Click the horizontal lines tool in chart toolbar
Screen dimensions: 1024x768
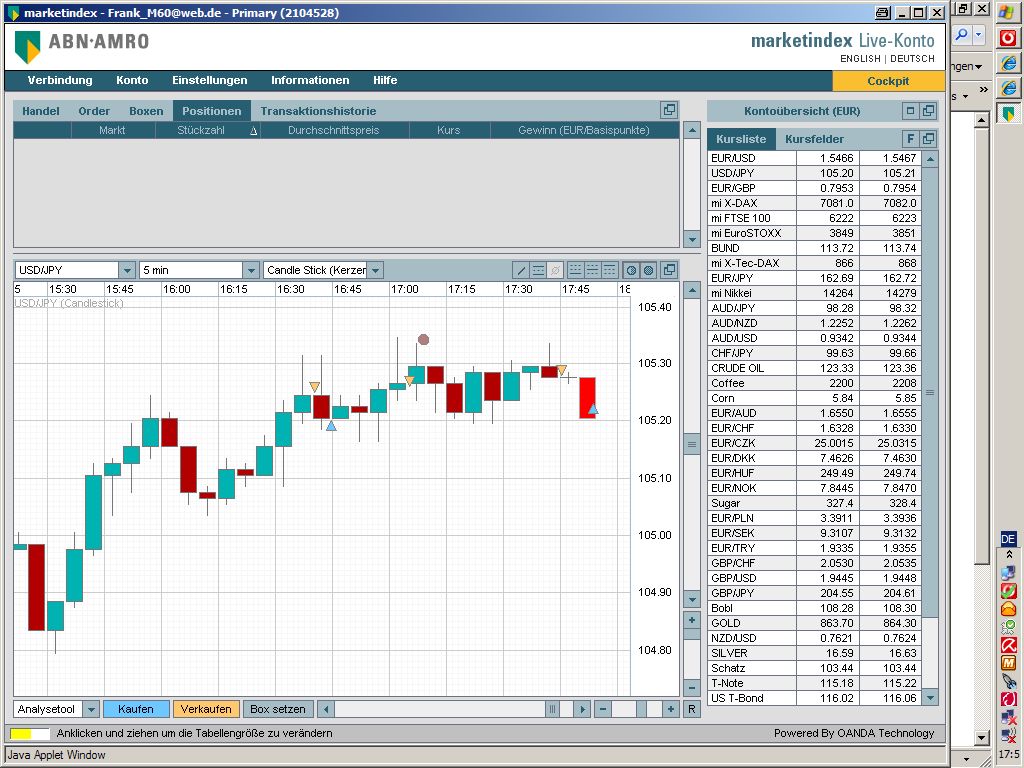pos(538,270)
